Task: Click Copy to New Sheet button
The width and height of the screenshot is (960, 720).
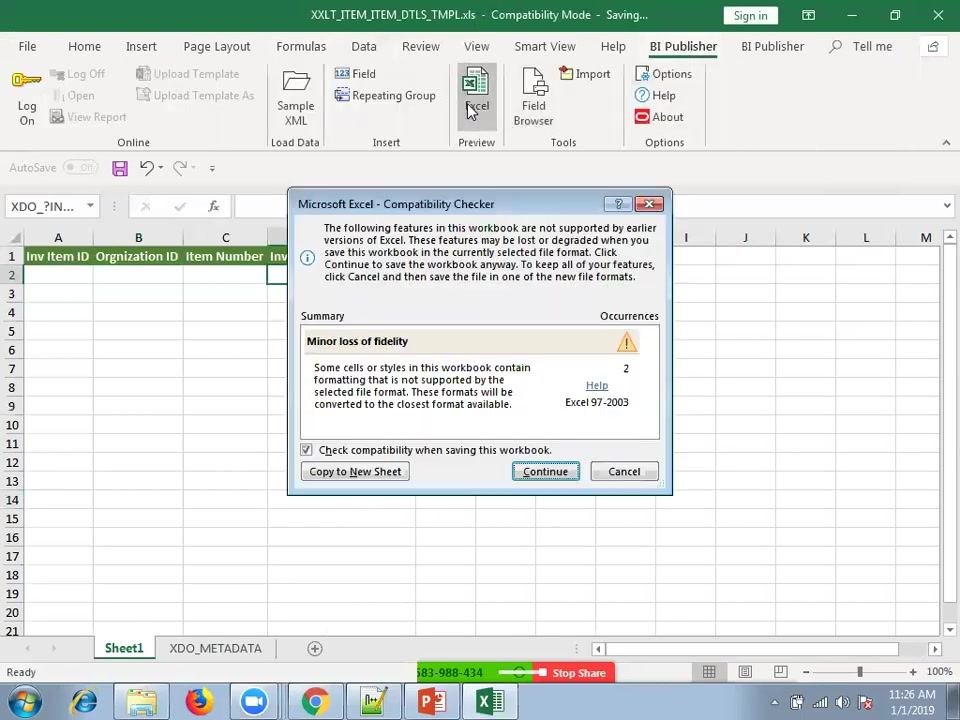Action: click(x=355, y=471)
